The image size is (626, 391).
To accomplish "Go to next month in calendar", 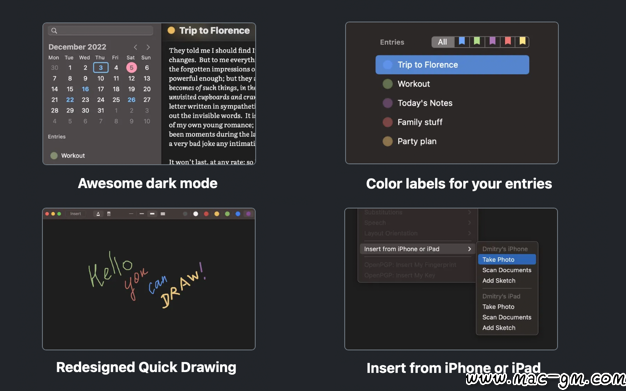I will [148, 47].
